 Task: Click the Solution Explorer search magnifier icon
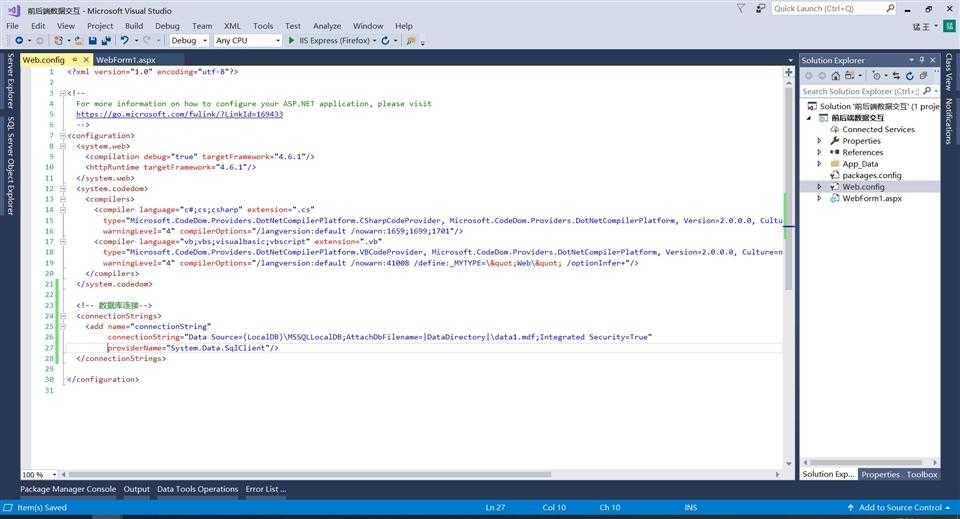[x=927, y=91]
